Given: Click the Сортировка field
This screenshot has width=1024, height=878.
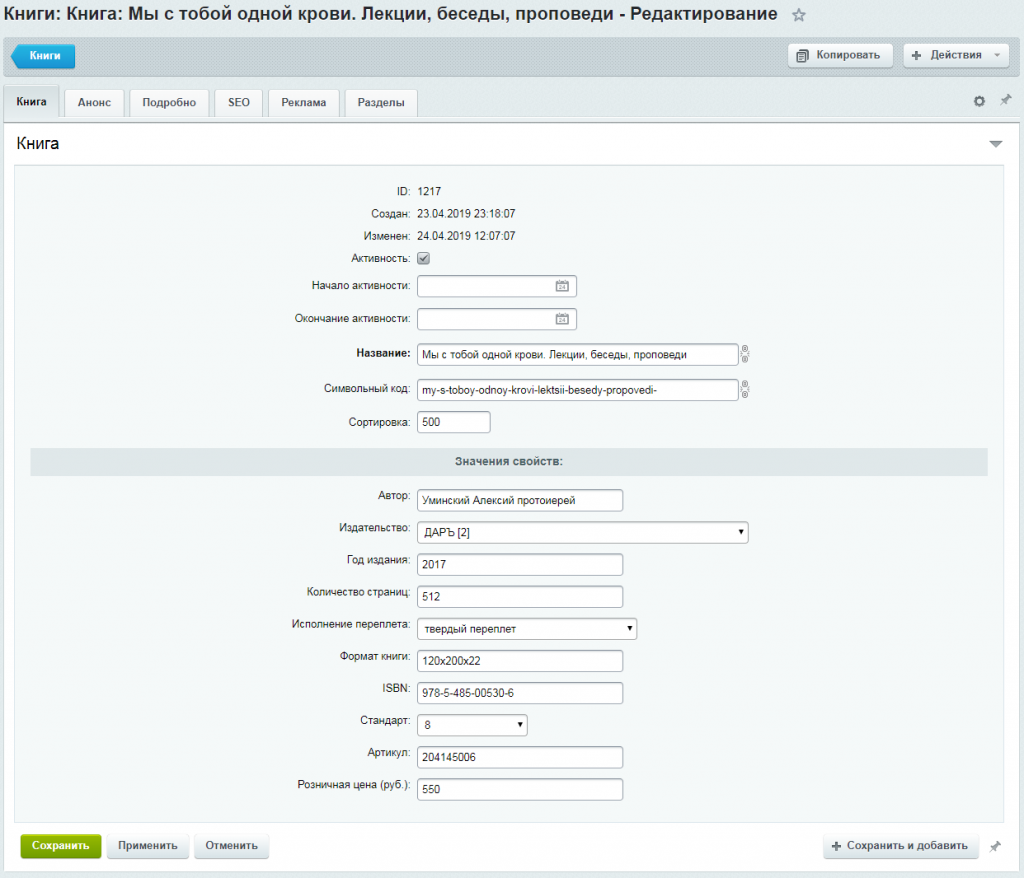Looking at the screenshot, I should pyautogui.click(x=454, y=422).
